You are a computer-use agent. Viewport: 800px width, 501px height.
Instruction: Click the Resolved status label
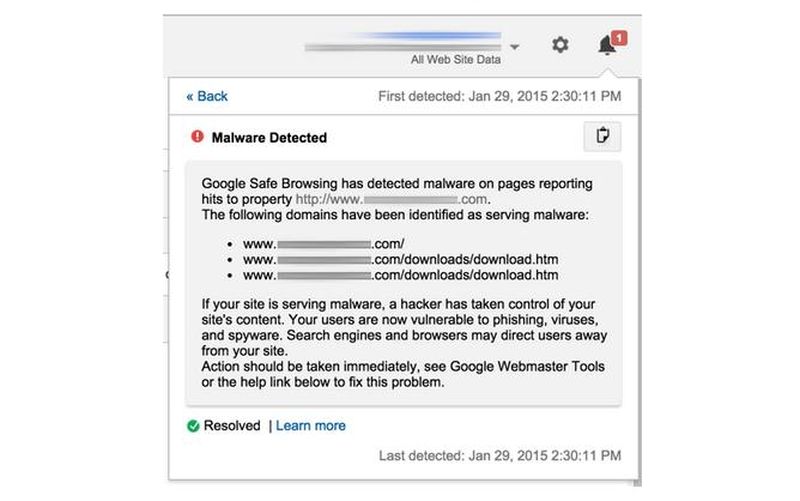coord(232,426)
